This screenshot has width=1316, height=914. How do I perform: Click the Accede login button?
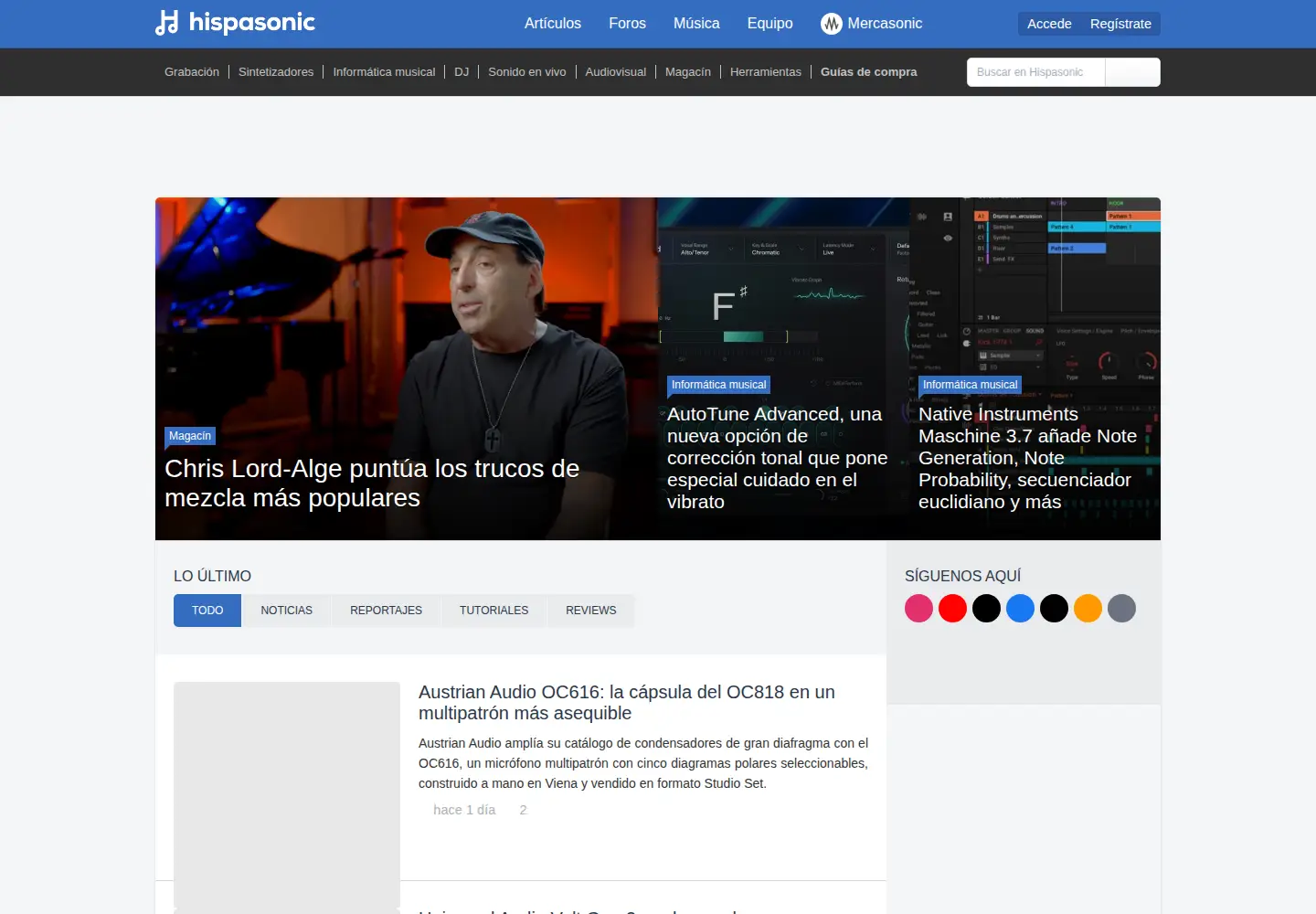coord(1049,24)
